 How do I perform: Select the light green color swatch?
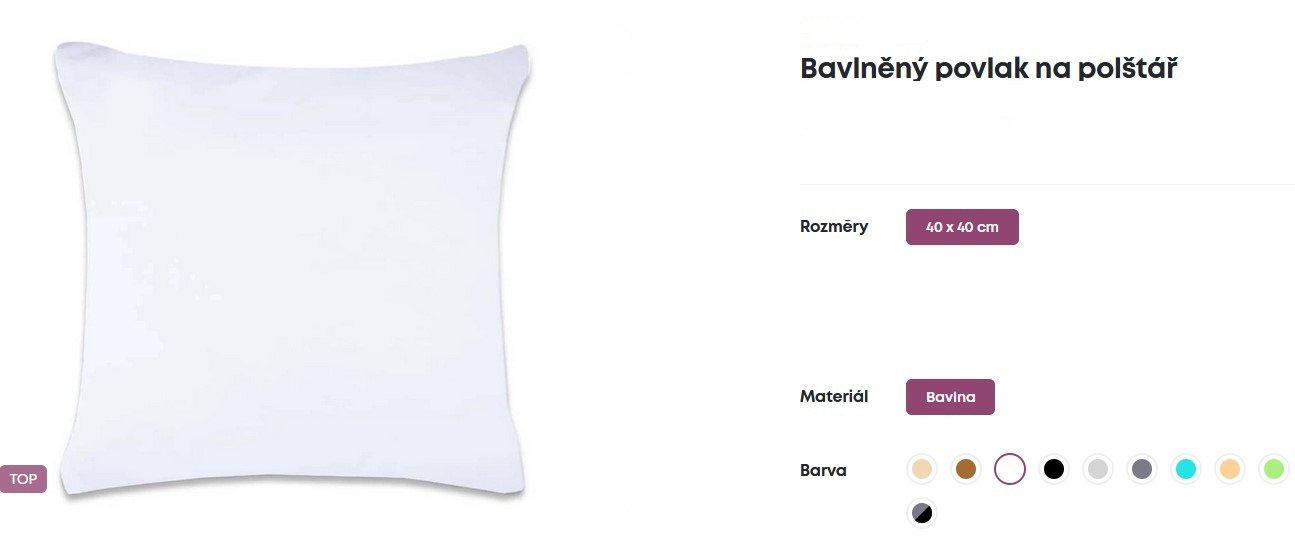click(1273, 469)
